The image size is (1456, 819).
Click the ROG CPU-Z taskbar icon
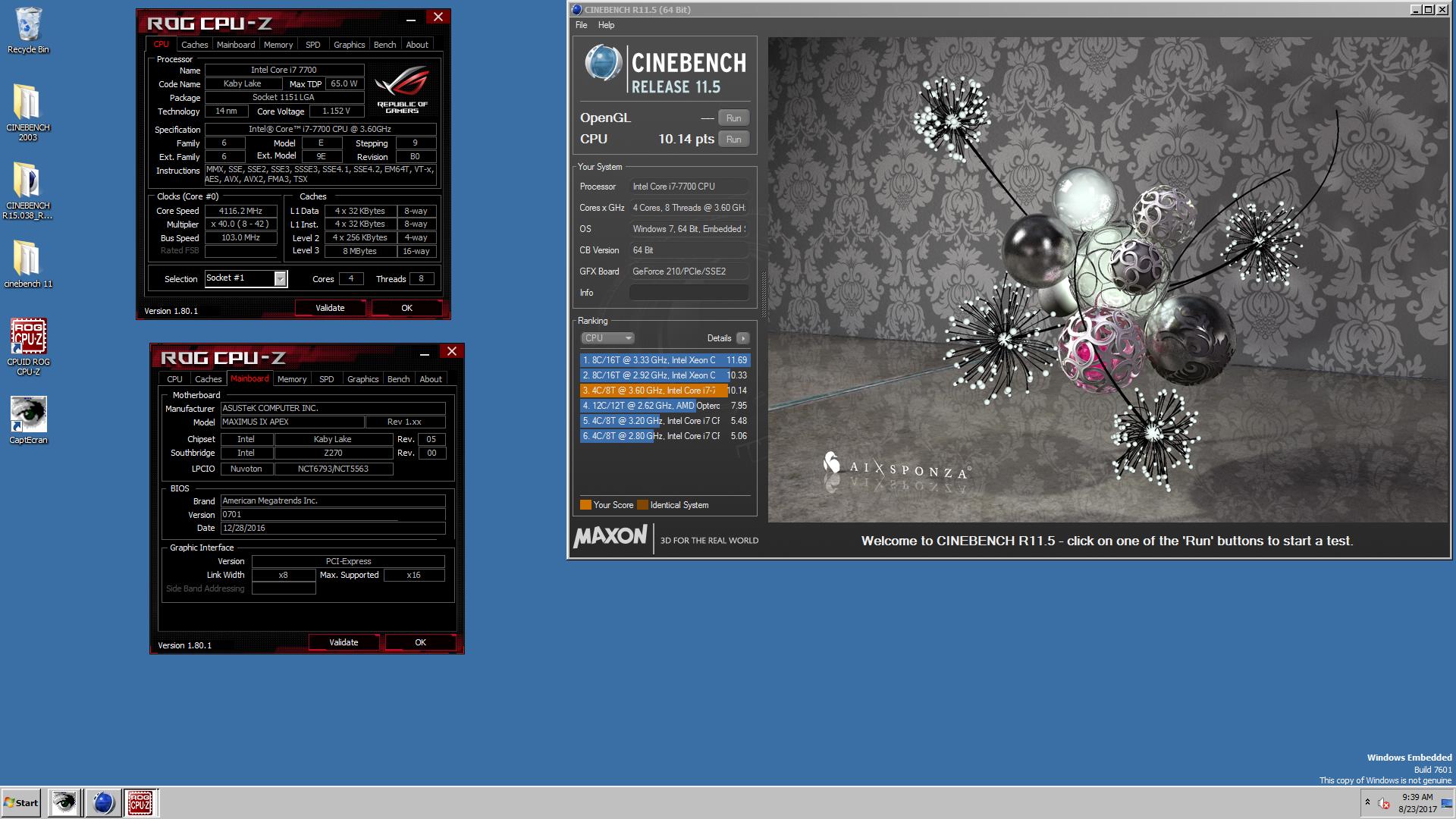[x=140, y=802]
